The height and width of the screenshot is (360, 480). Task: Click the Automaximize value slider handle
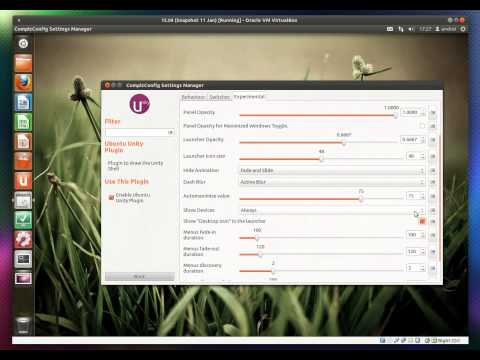(x=361, y=199)
